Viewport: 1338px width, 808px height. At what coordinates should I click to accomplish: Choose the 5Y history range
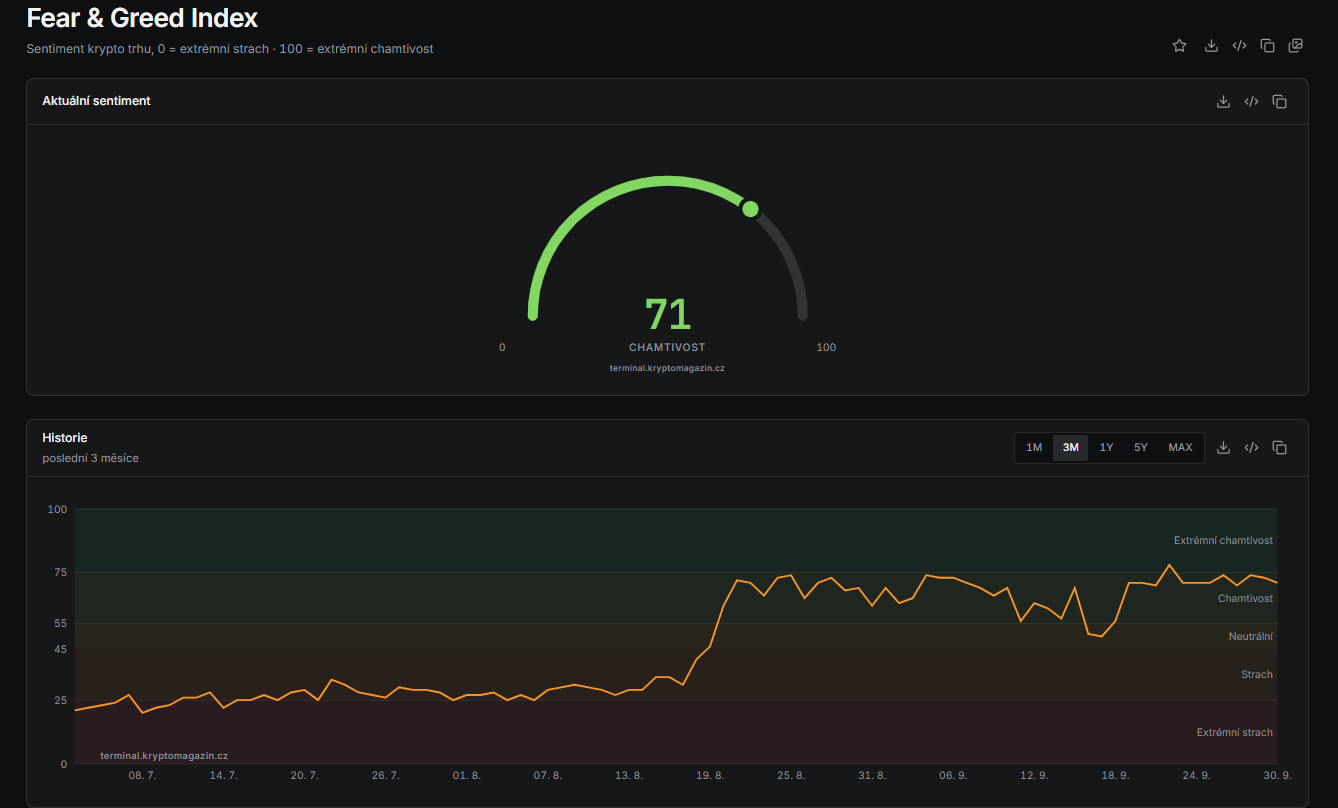pos(1141,447)
